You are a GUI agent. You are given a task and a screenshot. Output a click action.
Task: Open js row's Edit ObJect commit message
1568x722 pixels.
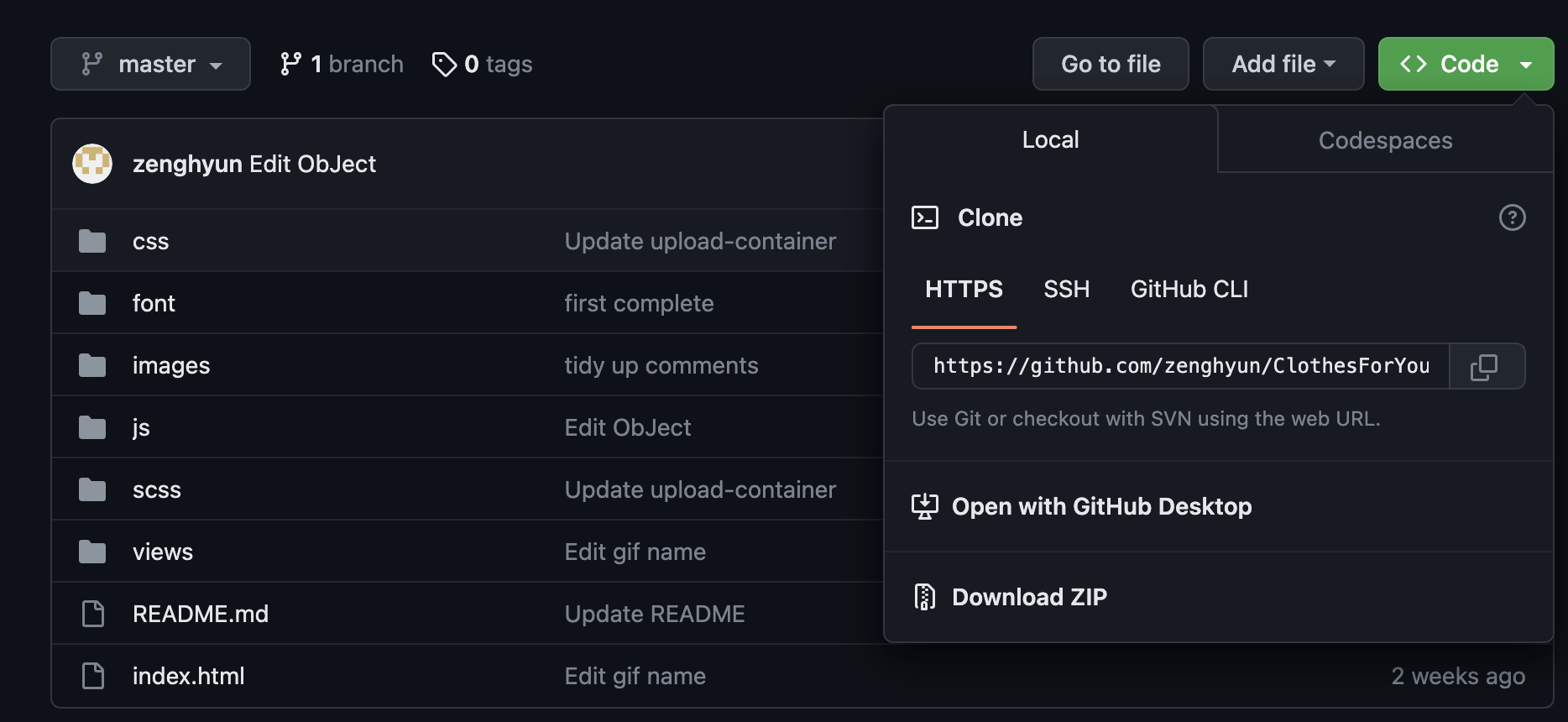pos(628,427)
